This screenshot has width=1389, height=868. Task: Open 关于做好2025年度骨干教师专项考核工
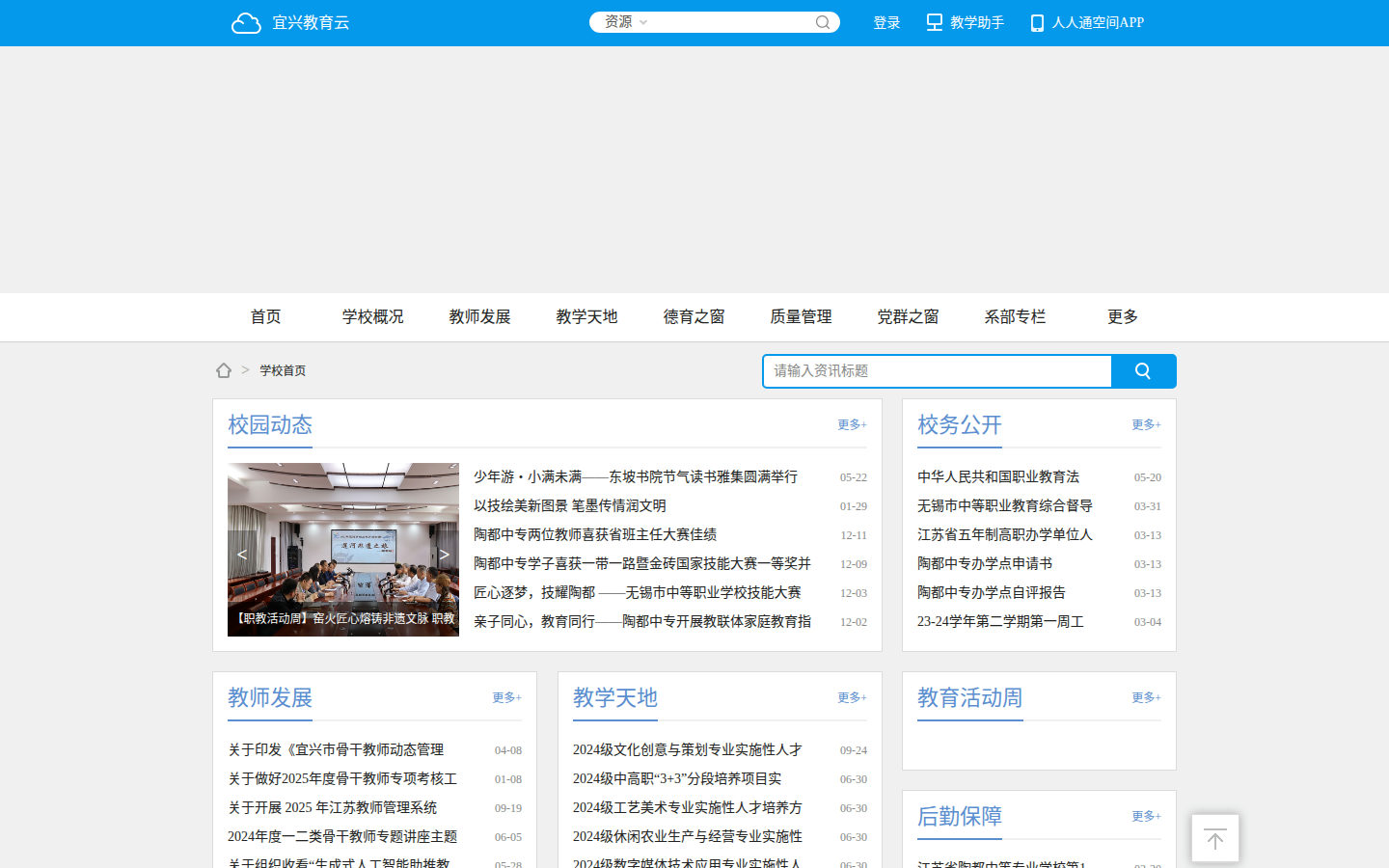point(342,779)
